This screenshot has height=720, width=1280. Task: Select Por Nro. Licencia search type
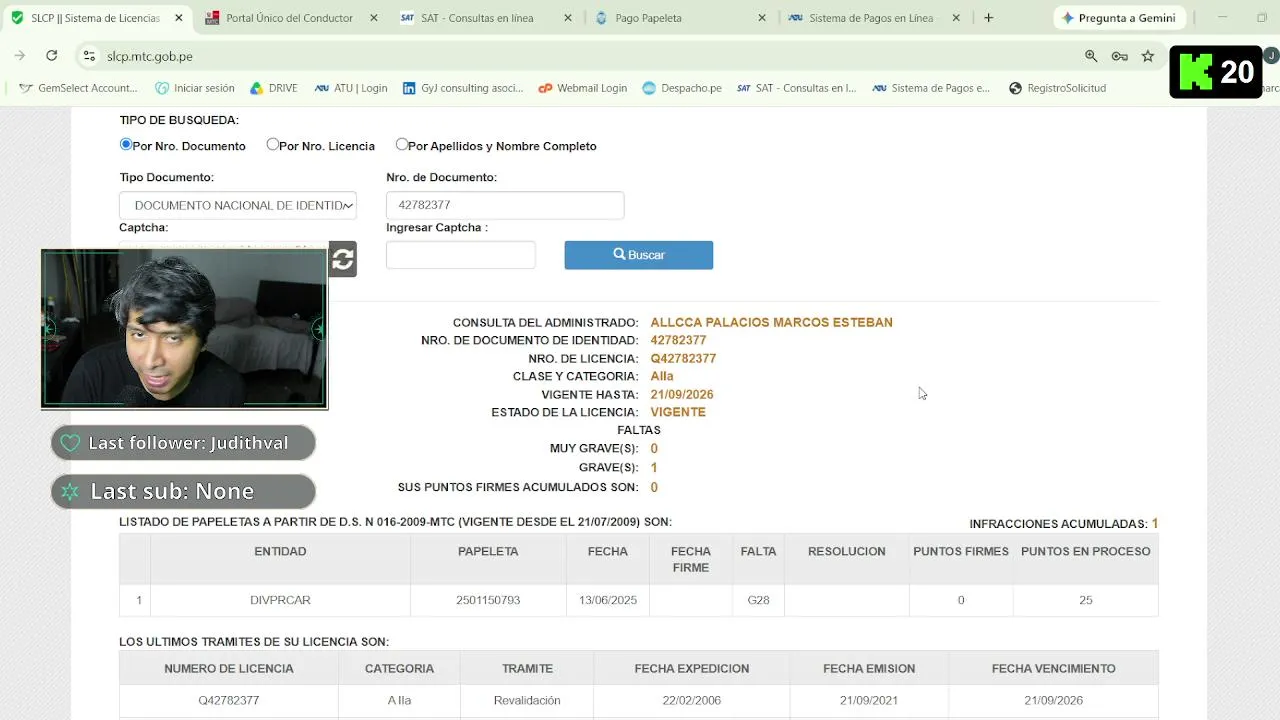point(272,144)
